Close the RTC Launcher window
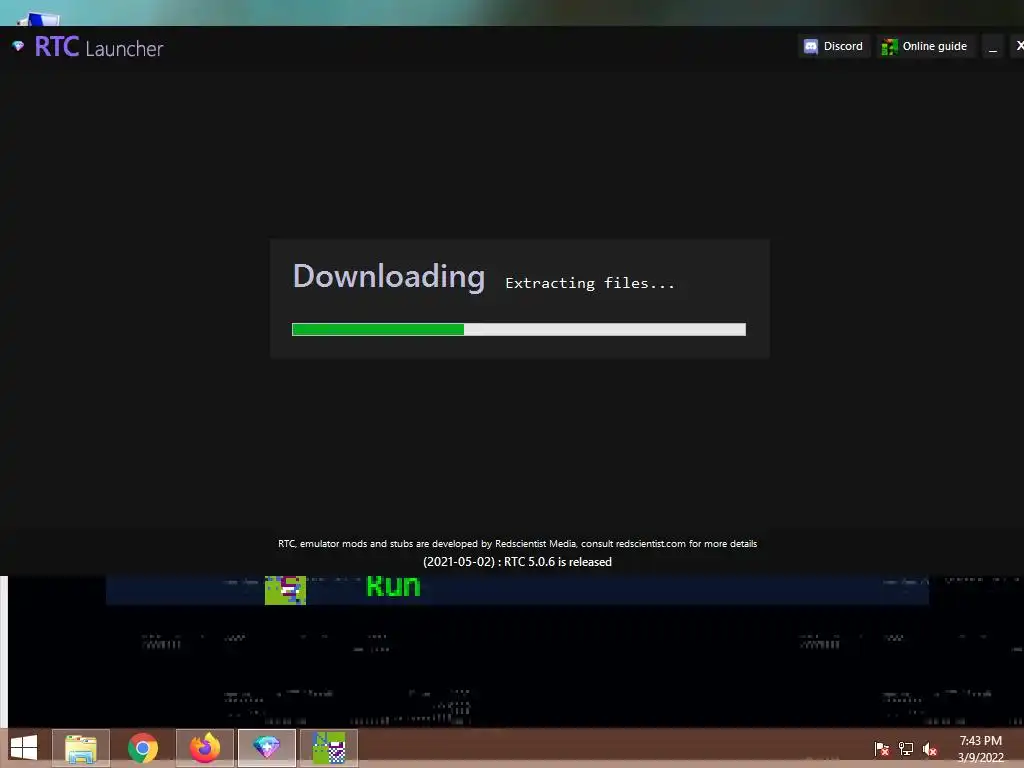Viewport: 1024px width, 768px height. [1019, 46]
